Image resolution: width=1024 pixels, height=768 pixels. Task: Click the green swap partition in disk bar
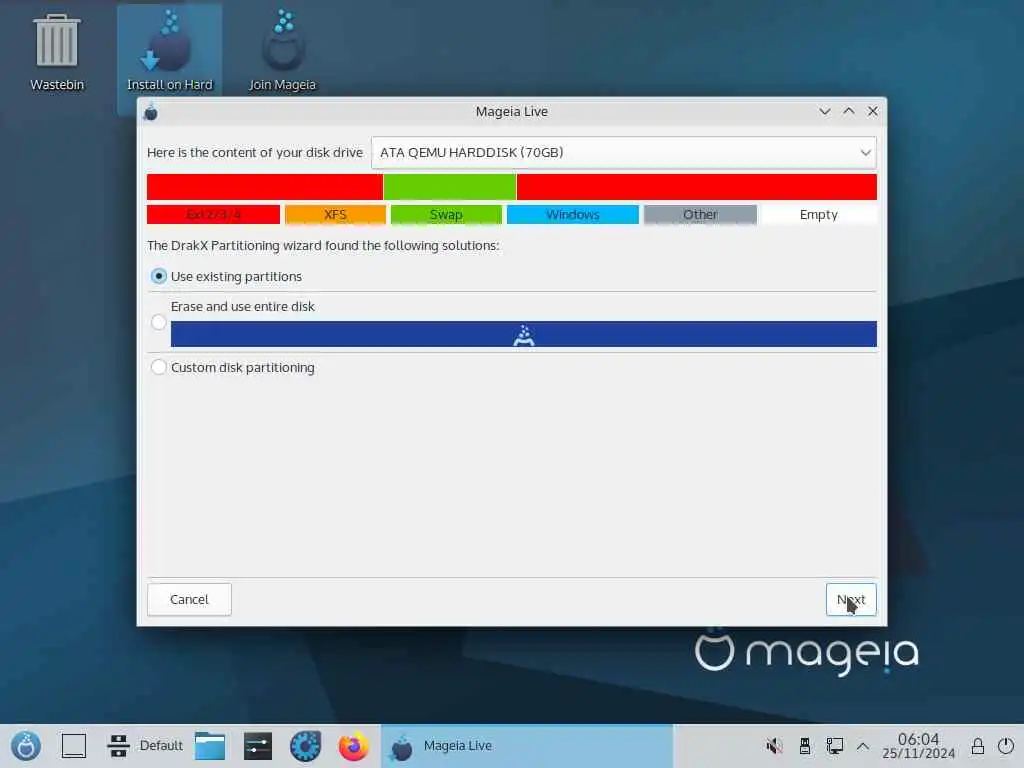click(x=450, y=187)
